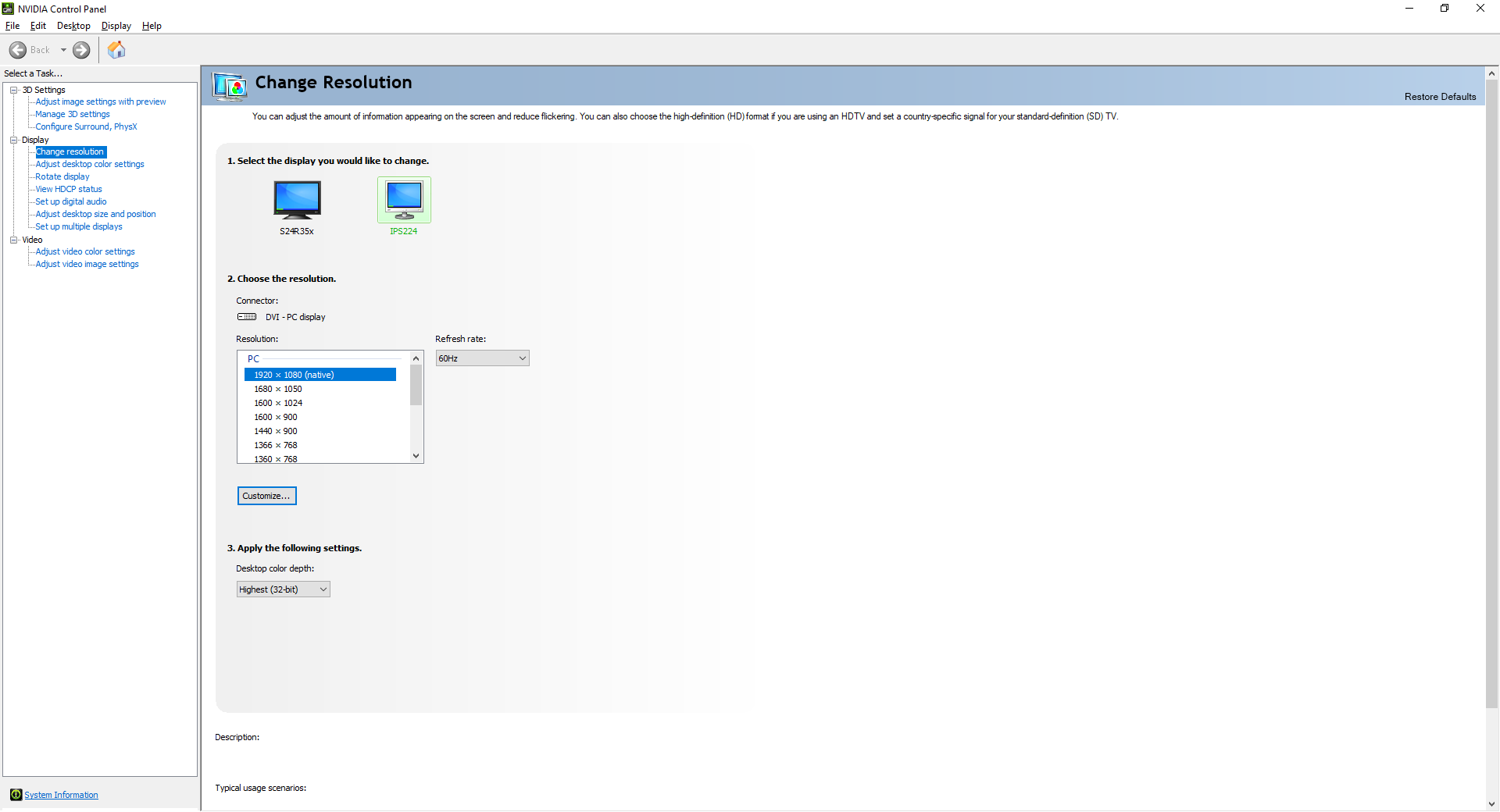Open the Desktop menu
The image size is (1500, 812).
[x=73, y=26]
